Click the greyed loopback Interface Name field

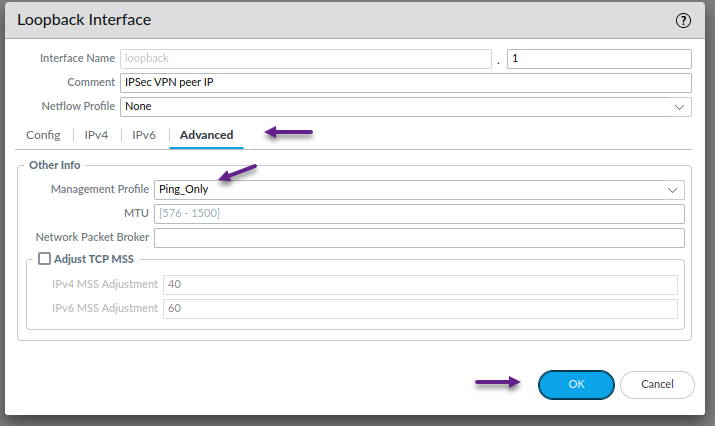[306, 59]
